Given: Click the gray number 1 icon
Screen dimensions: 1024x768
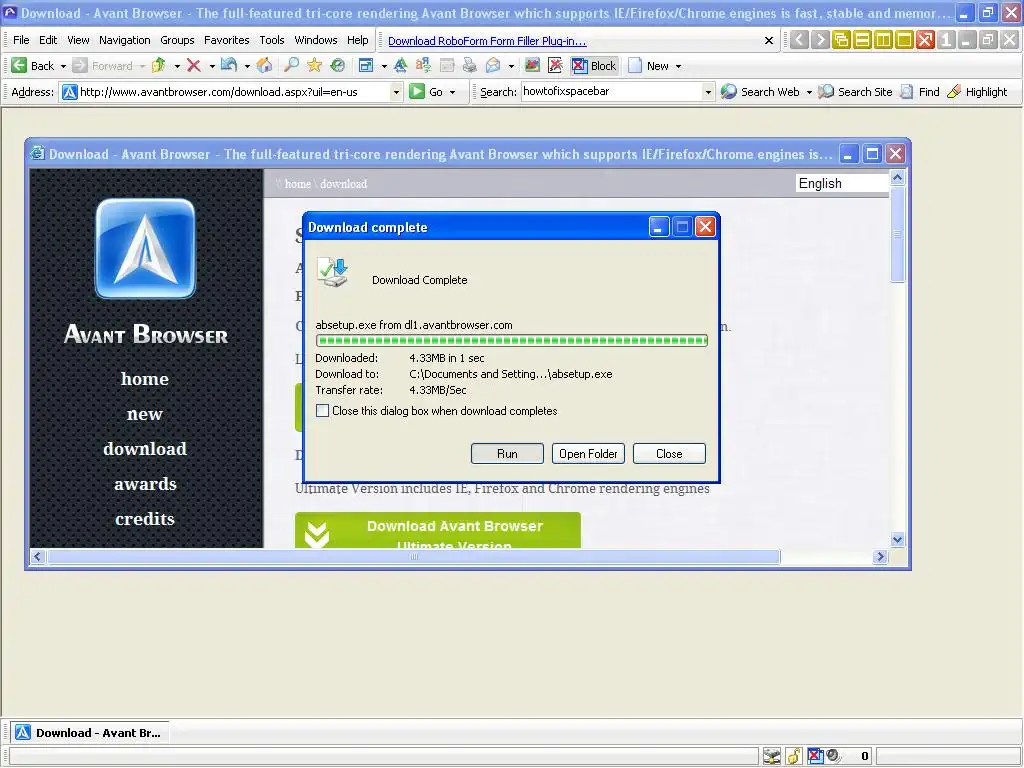Looking at the screenshot, I should (946, 40).
